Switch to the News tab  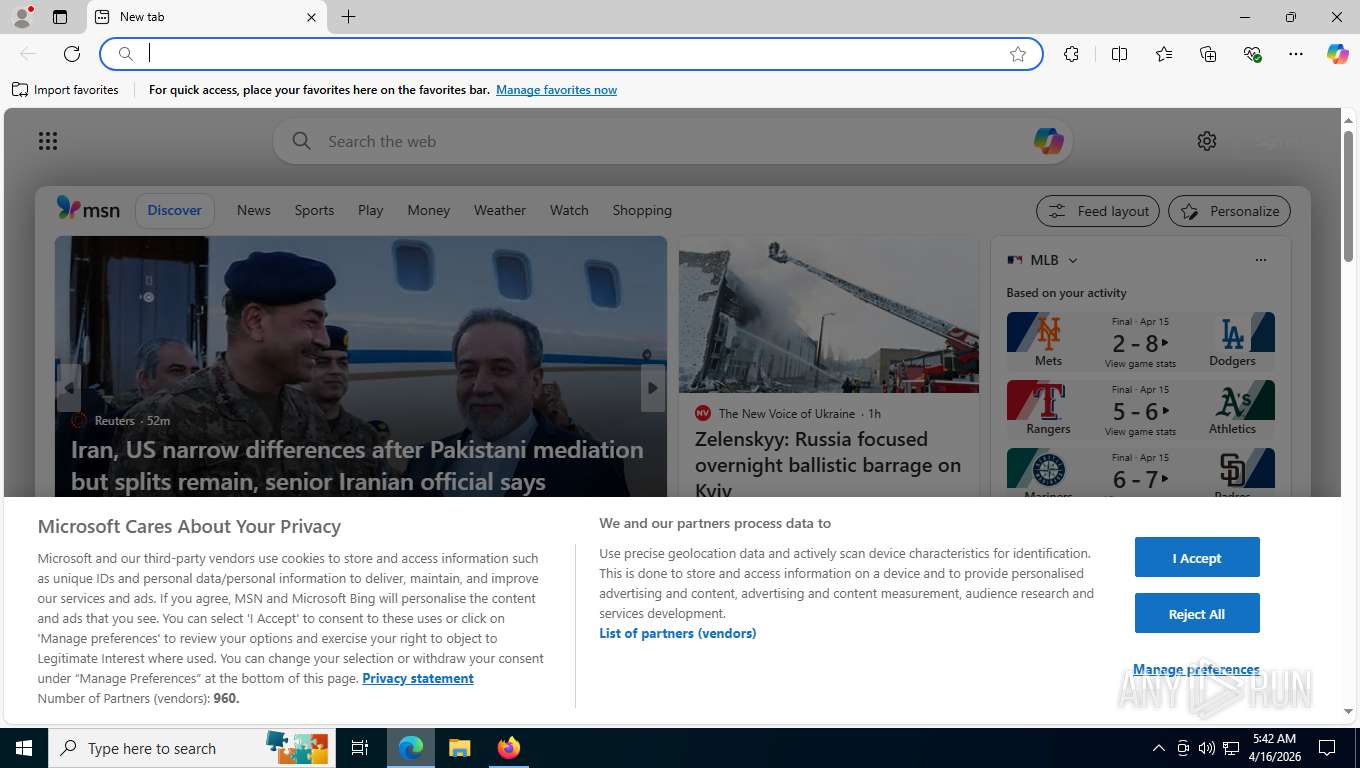click(254, 210)
